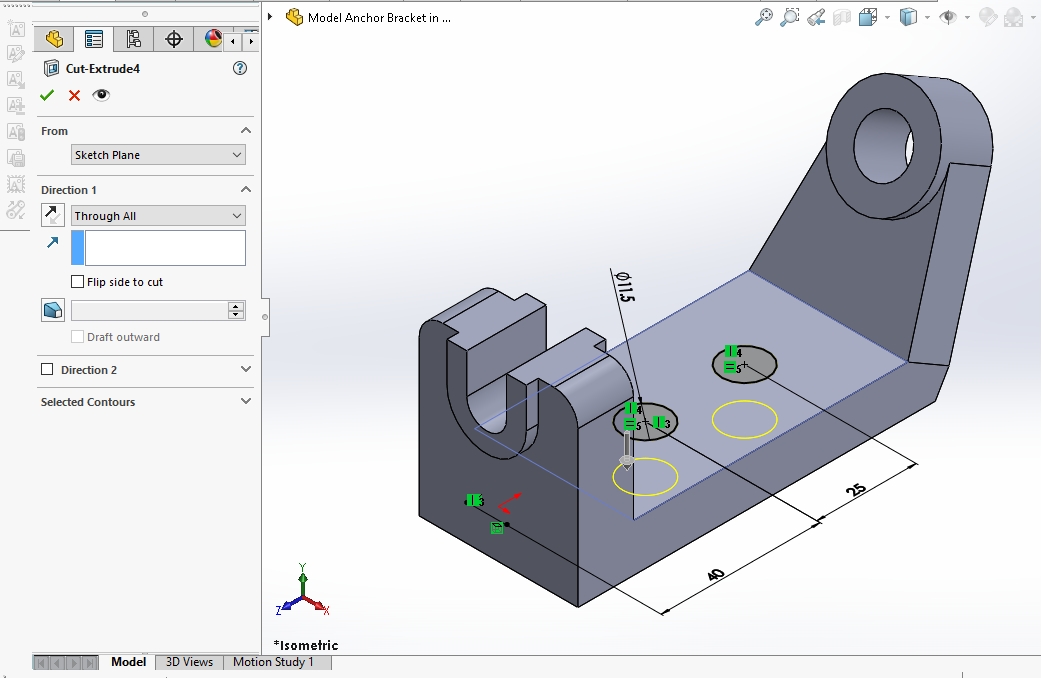Toggle Detailed Preview eye icon
This screenshot has height=678, width=1041.
click(101, 95)
